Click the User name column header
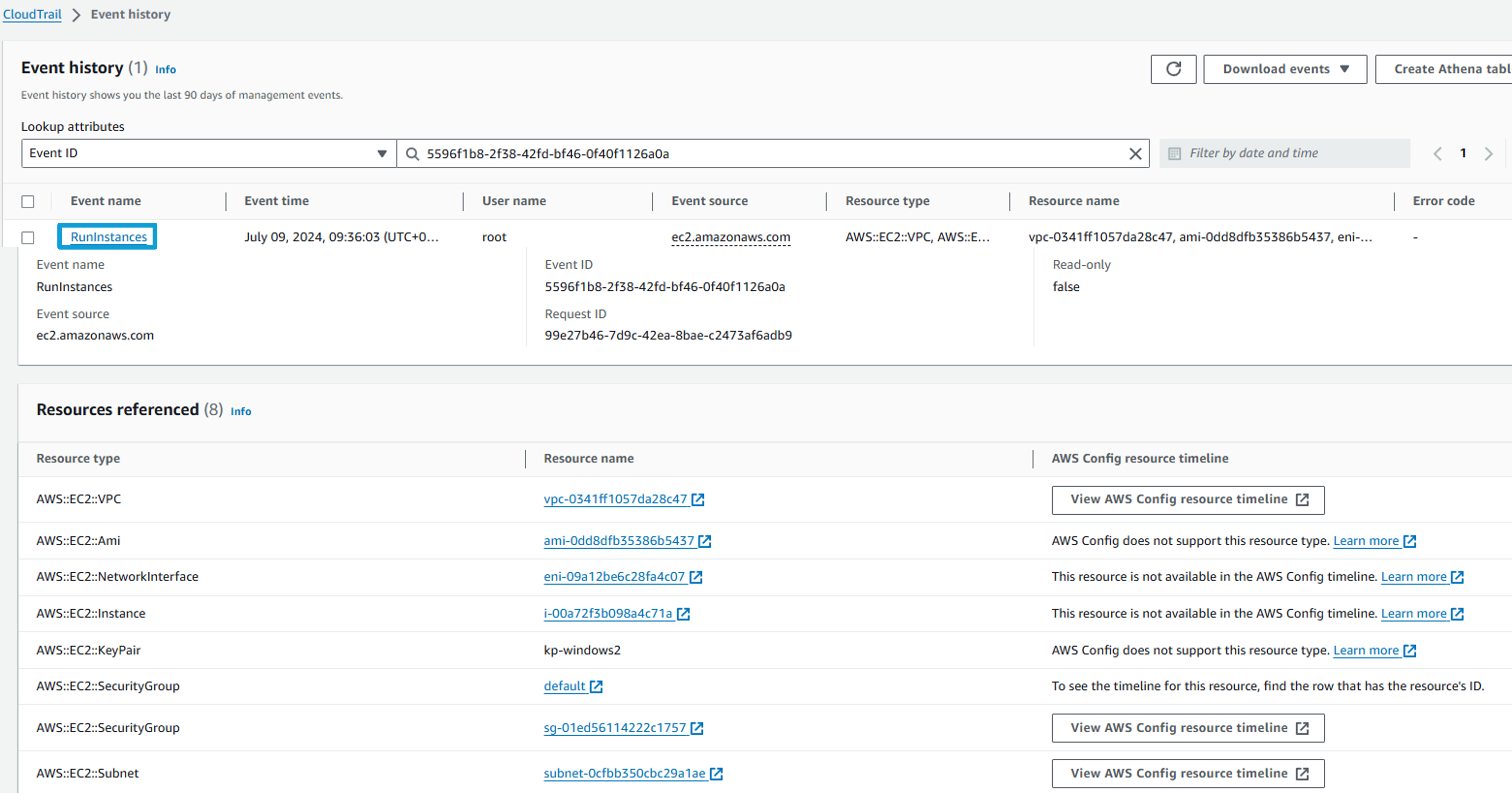This screenshot has width=1512, height=793. [514, 201]
